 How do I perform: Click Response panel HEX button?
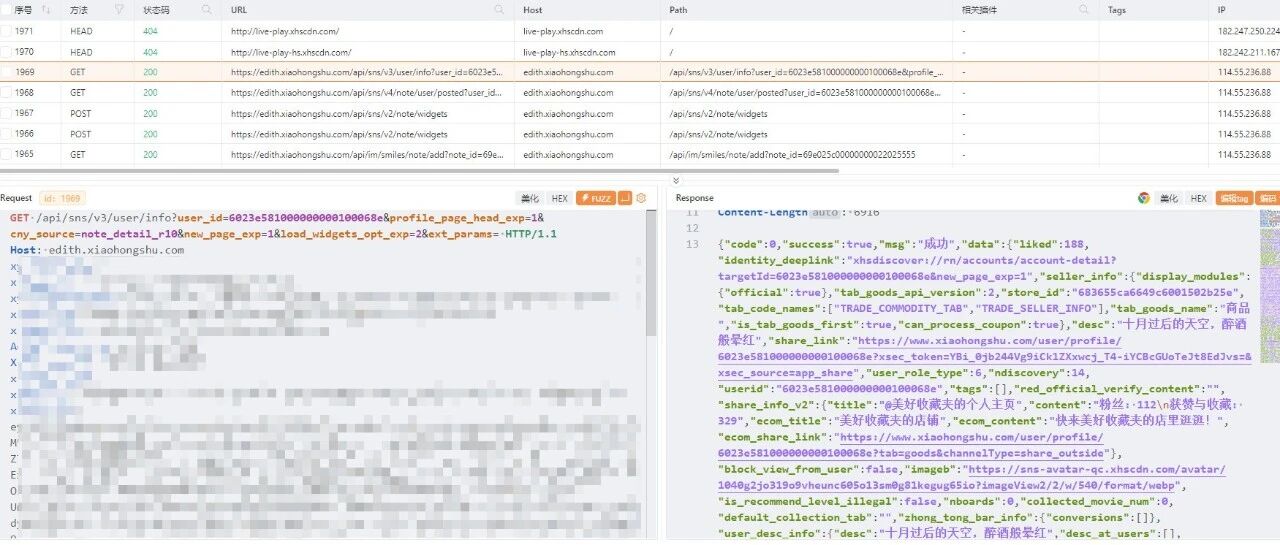coord(1198,198)
